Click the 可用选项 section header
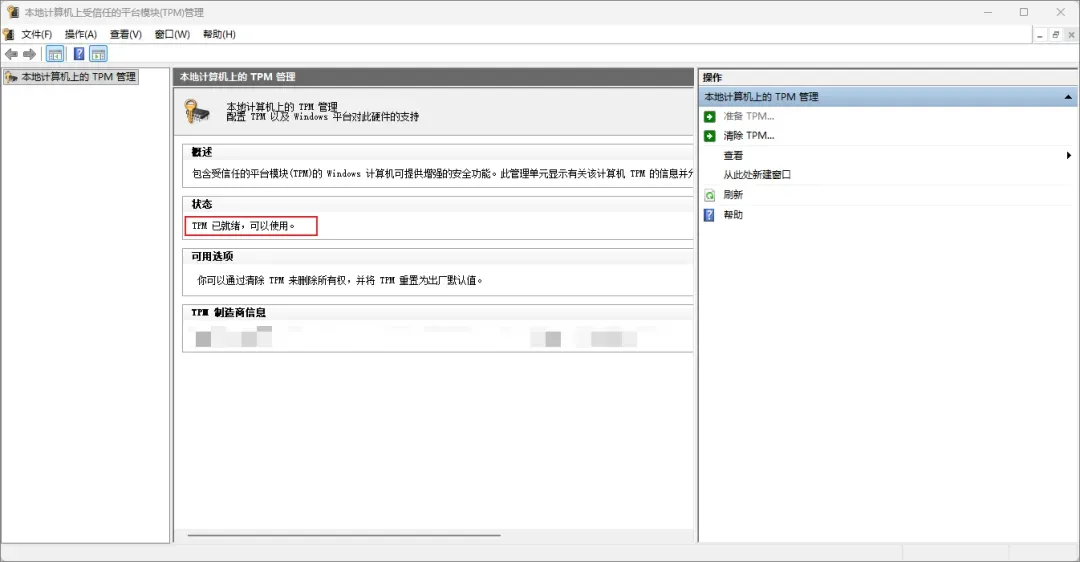The image size is (1080, 562). tap(212, 256)
